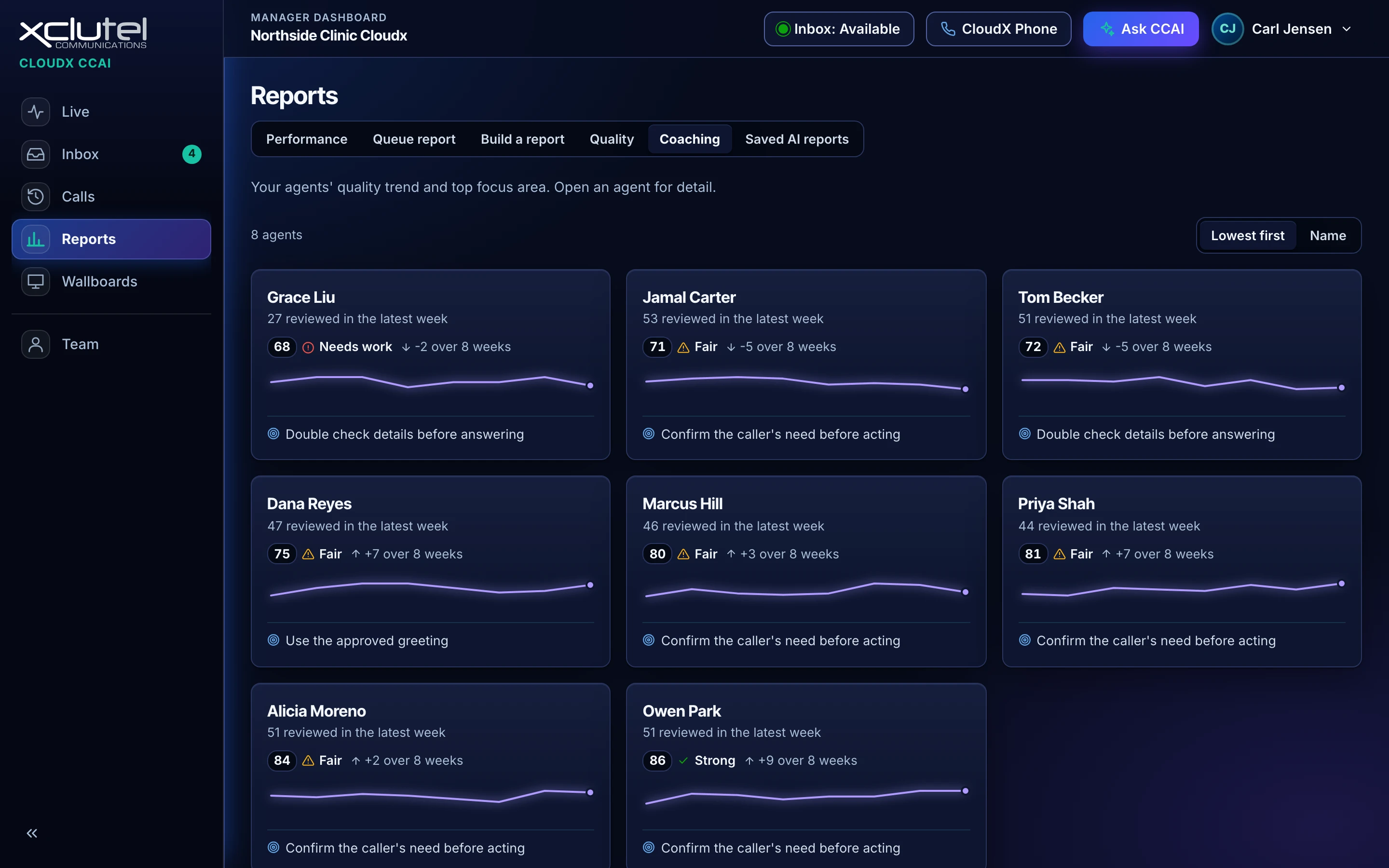Click the Inbox unread badge showing 4

click(x=191, y=154)
